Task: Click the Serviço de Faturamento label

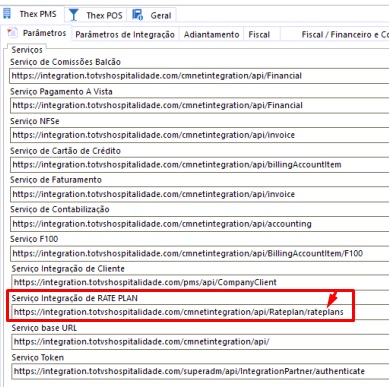Action: [56, 180]
